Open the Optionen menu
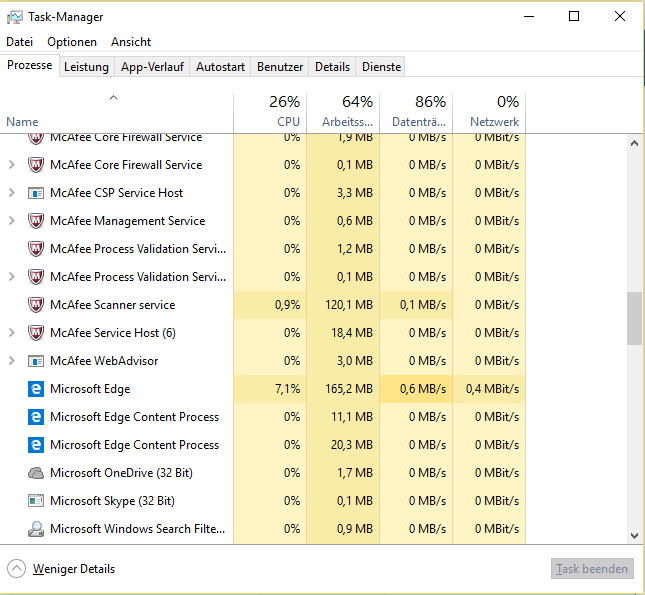This screenshot has width=645, height=595. pos(72,42)
